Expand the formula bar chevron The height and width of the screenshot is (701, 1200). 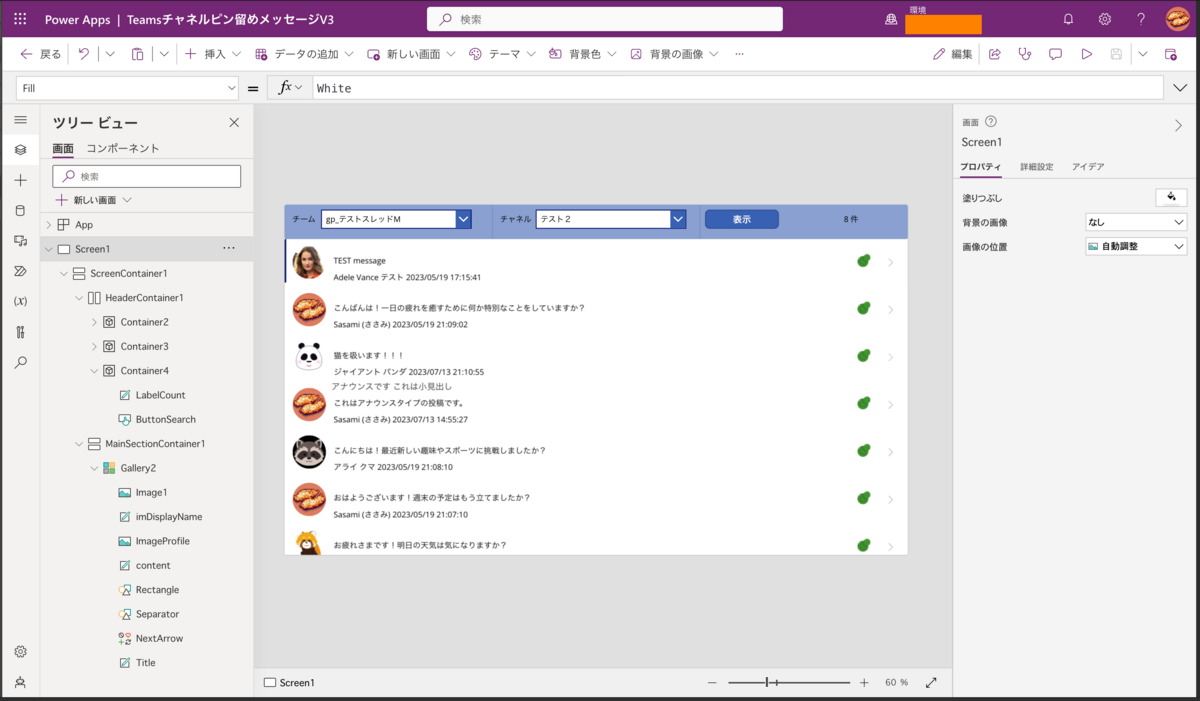point(1180,88)
